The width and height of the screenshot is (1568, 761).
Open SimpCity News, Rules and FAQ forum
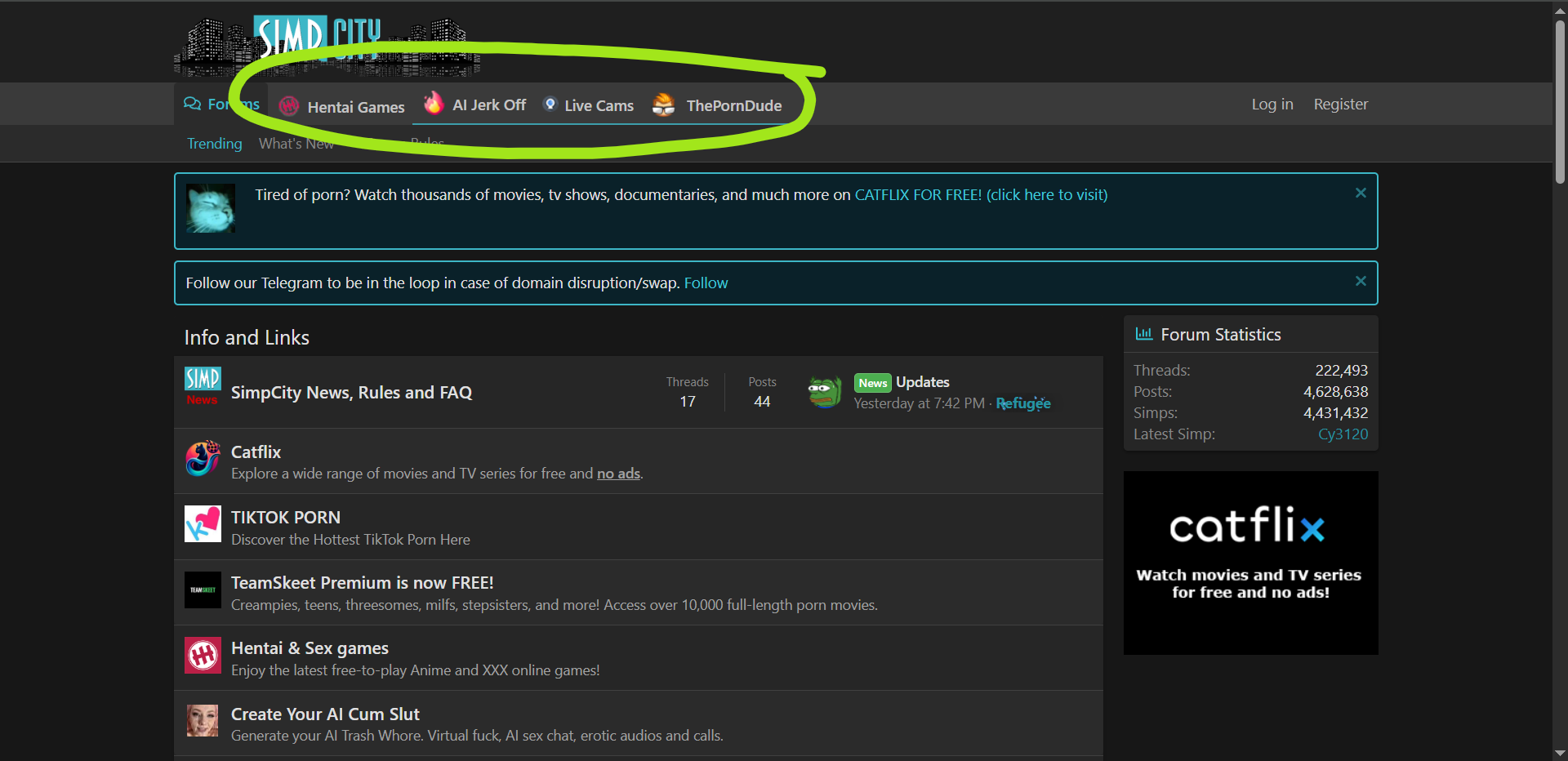(351, 392)
